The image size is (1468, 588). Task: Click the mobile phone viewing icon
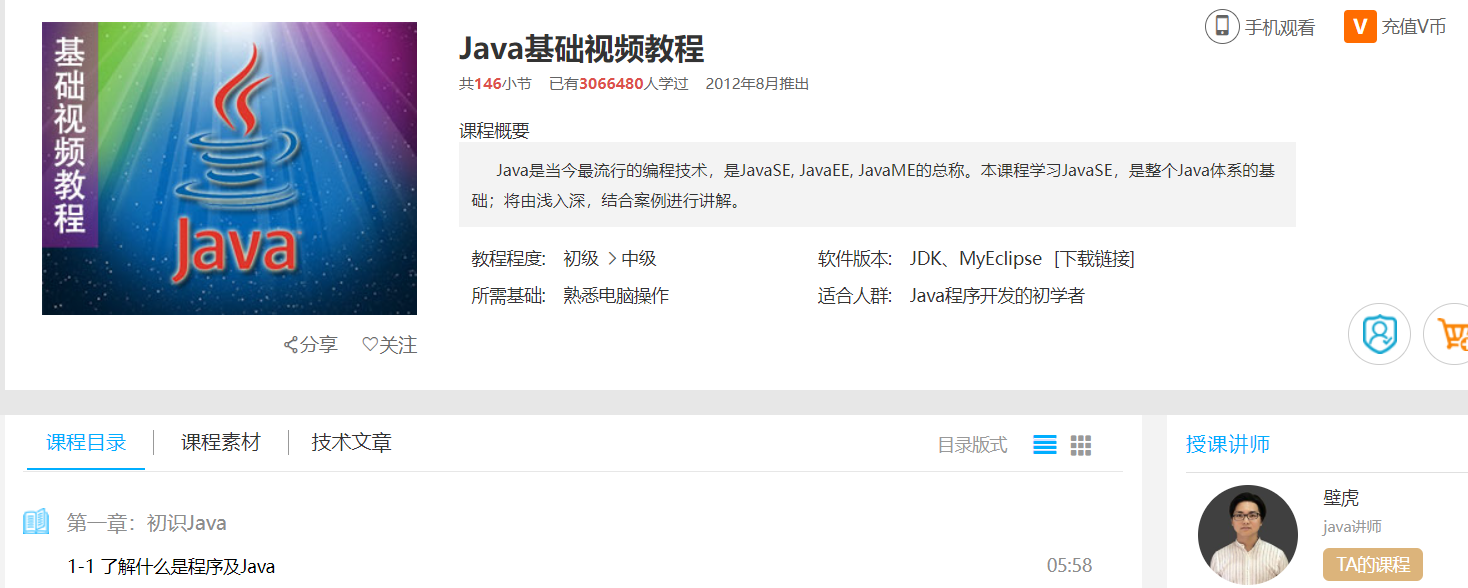(x=1222, y=26)
